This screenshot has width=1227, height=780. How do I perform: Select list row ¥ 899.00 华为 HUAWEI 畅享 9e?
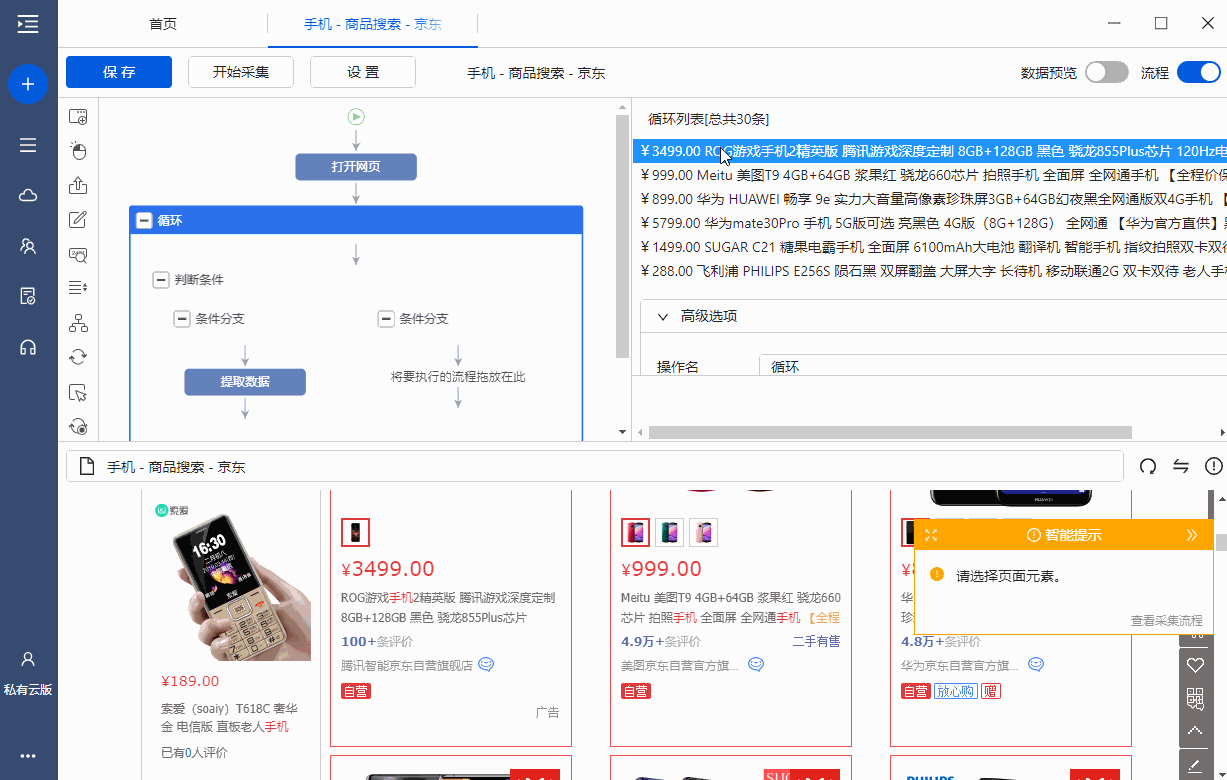click(930, 199)
